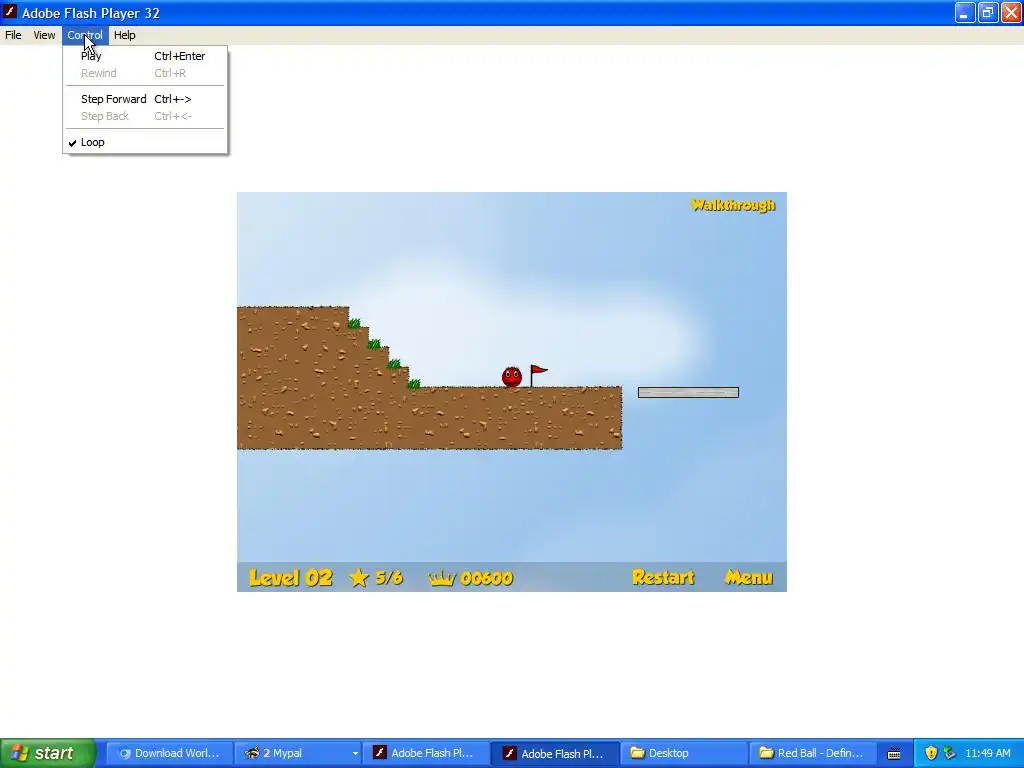Image resolution: width=1024 pixels, height=768 pixels.
Task: Open the Desktop folder taskbar button
Action: tap(684, 753)
